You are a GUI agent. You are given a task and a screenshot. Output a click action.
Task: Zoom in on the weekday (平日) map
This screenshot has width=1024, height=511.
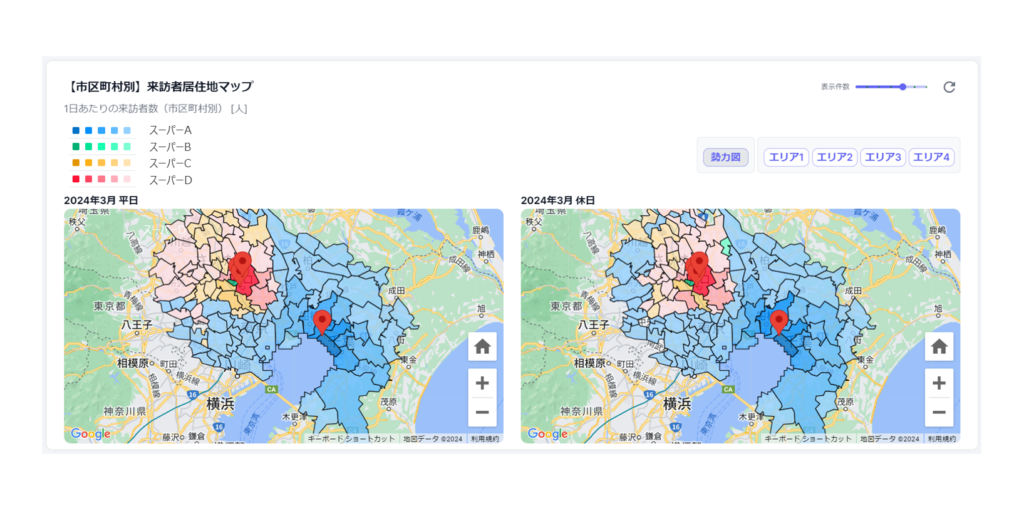[x=482, y=383]
